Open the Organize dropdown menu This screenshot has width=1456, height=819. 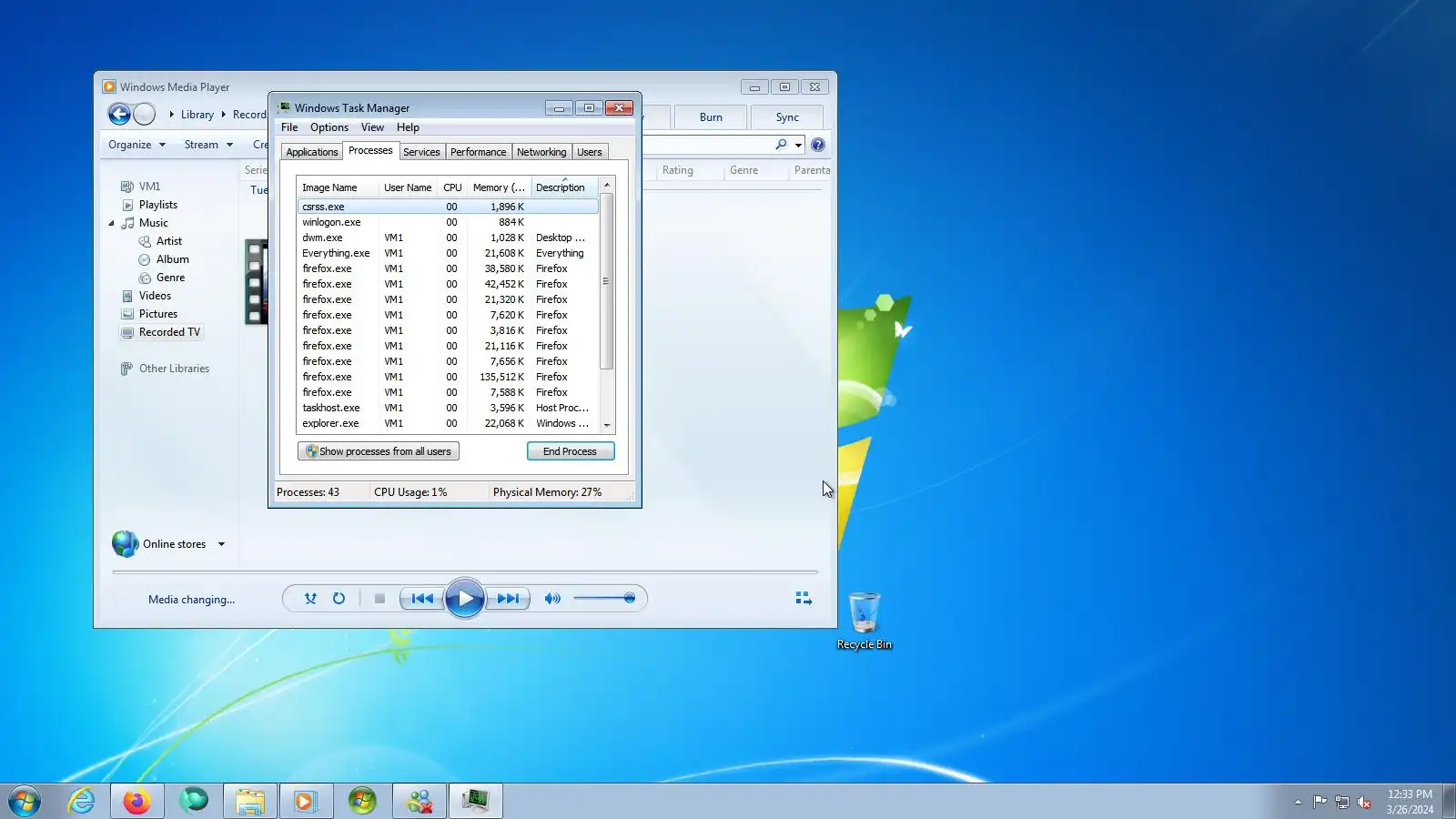[136, 145]
